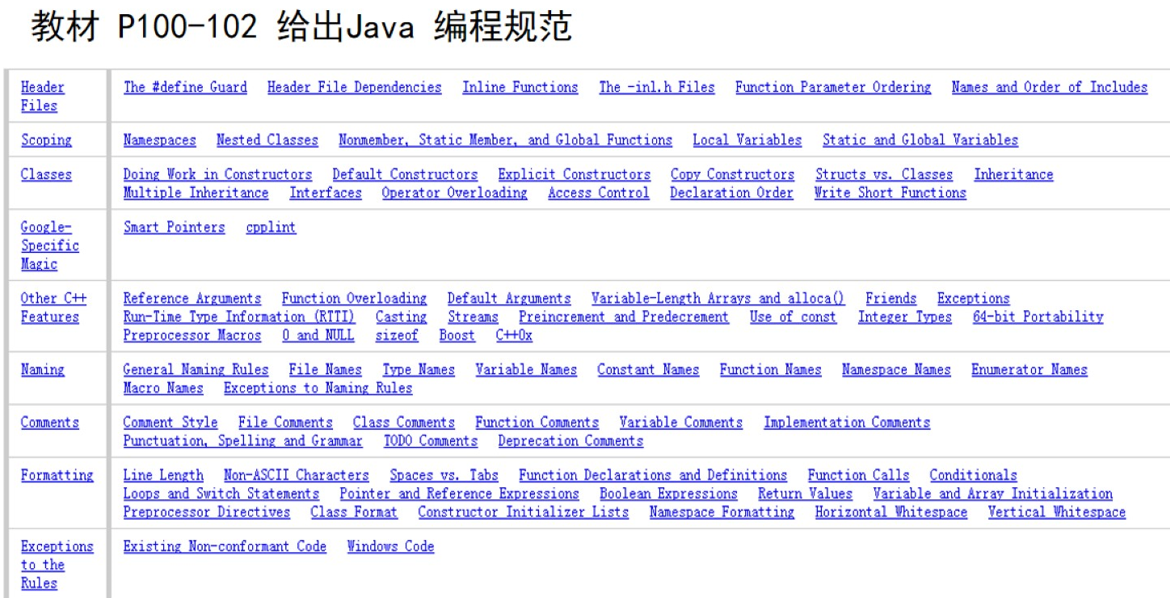1170x598 pixels.
Task: Go to Operator Overloading link
Action: [x=454, y=193]
